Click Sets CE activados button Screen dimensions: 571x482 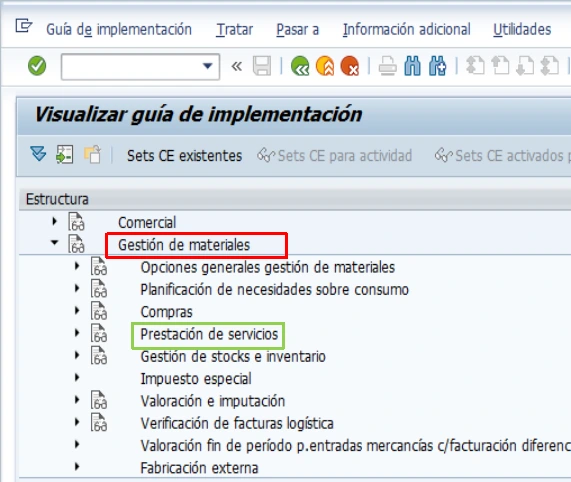(x=502, y=156)
